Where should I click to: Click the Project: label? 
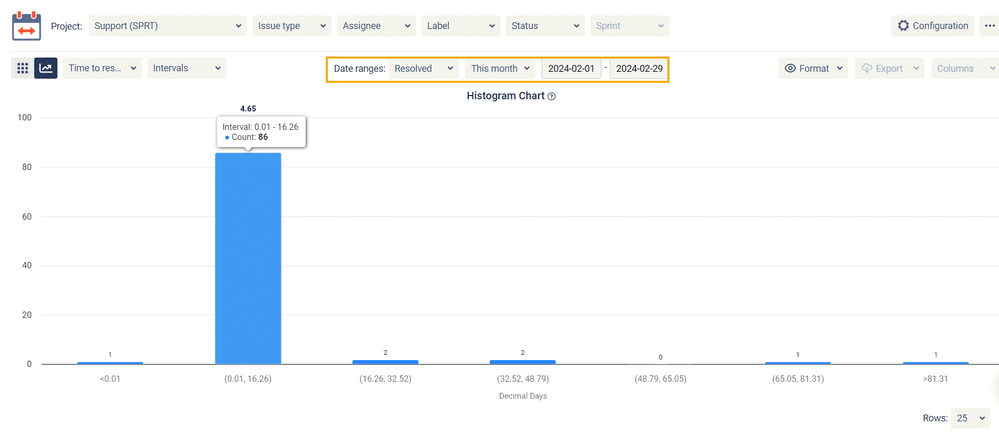pyautogui.click(x=66, y=26)
